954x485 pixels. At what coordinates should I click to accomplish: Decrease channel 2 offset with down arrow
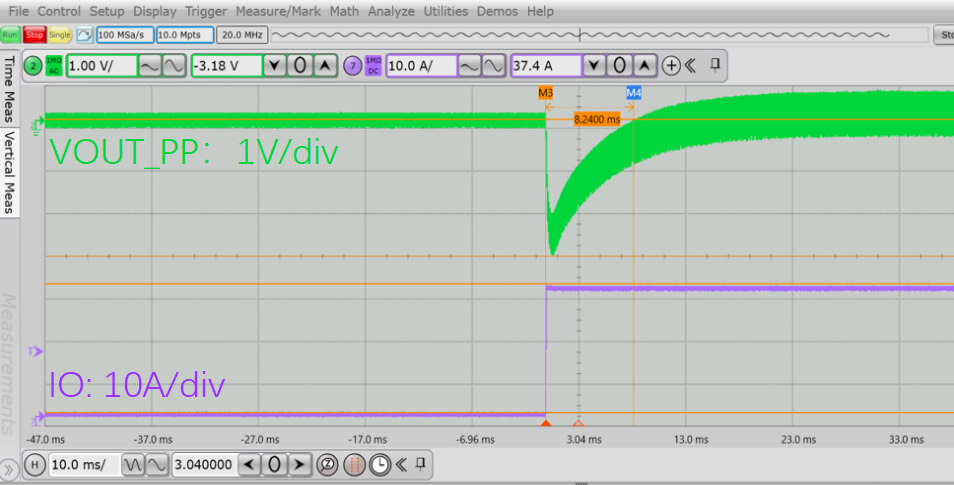[274, 66]
